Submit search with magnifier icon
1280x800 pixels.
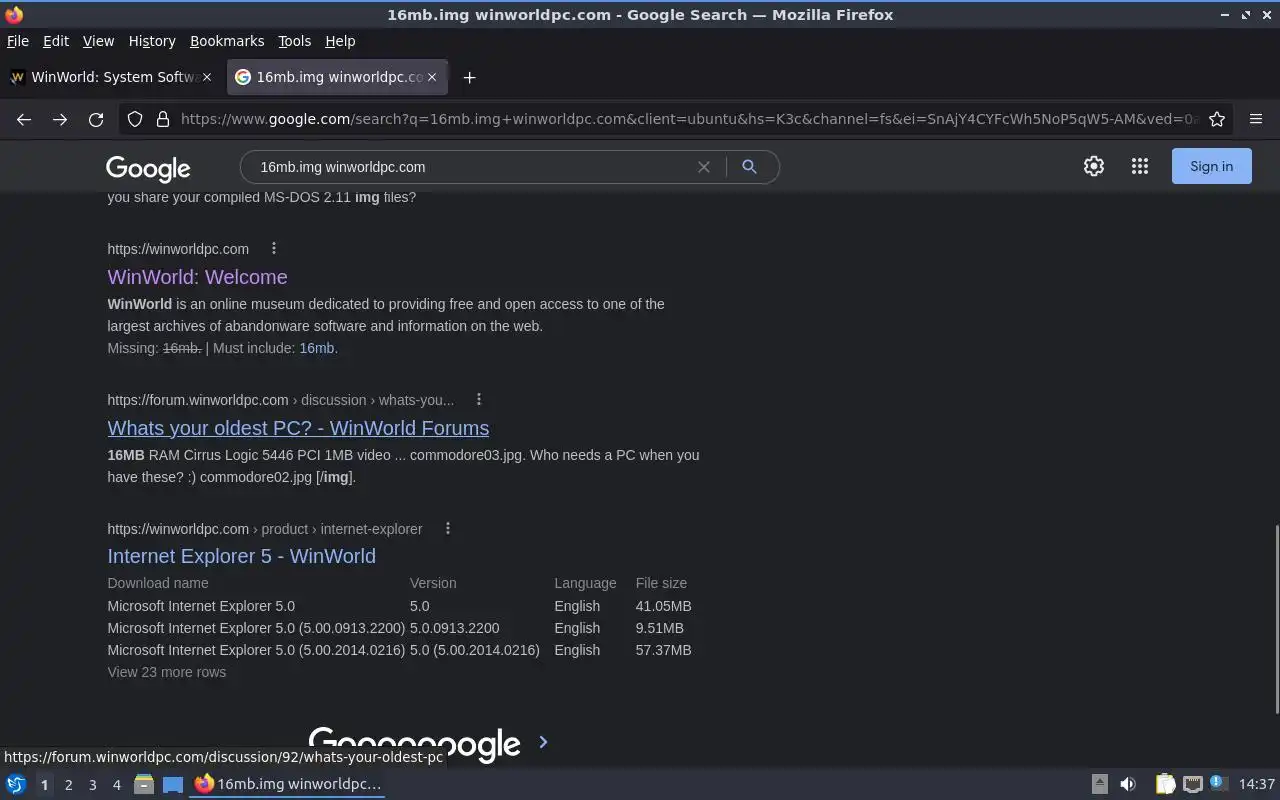tap(749, 167)
